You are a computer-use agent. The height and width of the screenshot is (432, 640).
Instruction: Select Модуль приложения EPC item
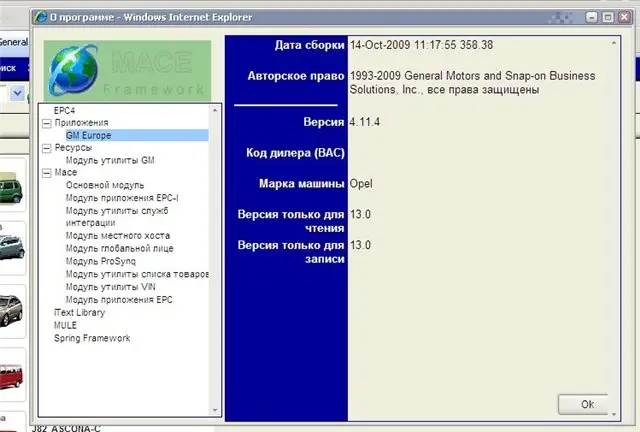[119, 300]
